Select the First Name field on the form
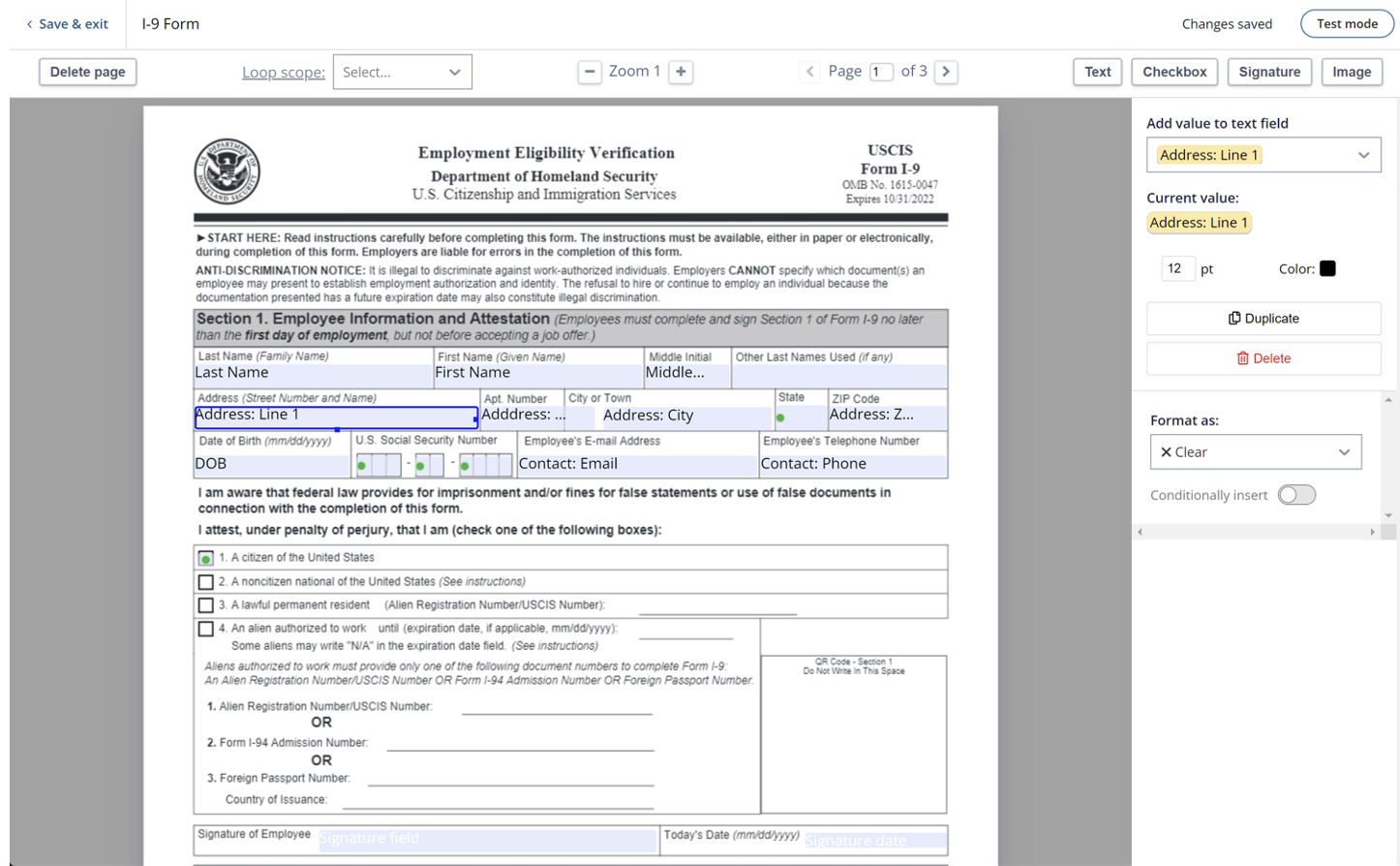This screenshot has height=866, width=1400. point(538,374)
